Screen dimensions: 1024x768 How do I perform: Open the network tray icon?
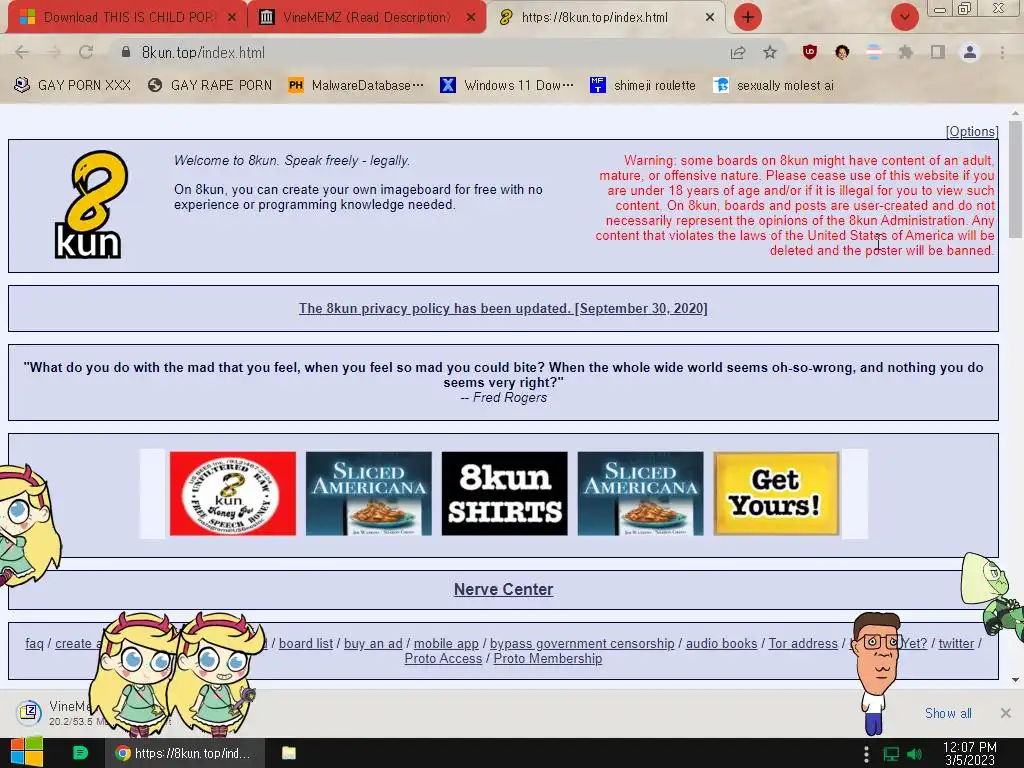[x=891, y=754]
